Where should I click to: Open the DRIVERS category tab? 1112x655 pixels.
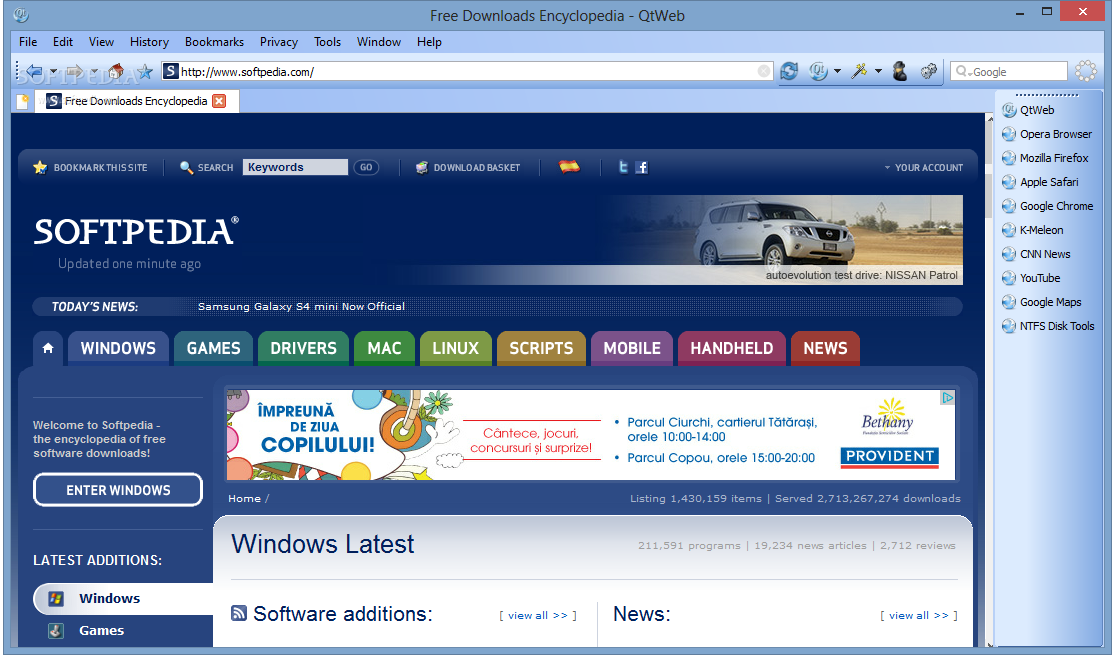[304, 348]
